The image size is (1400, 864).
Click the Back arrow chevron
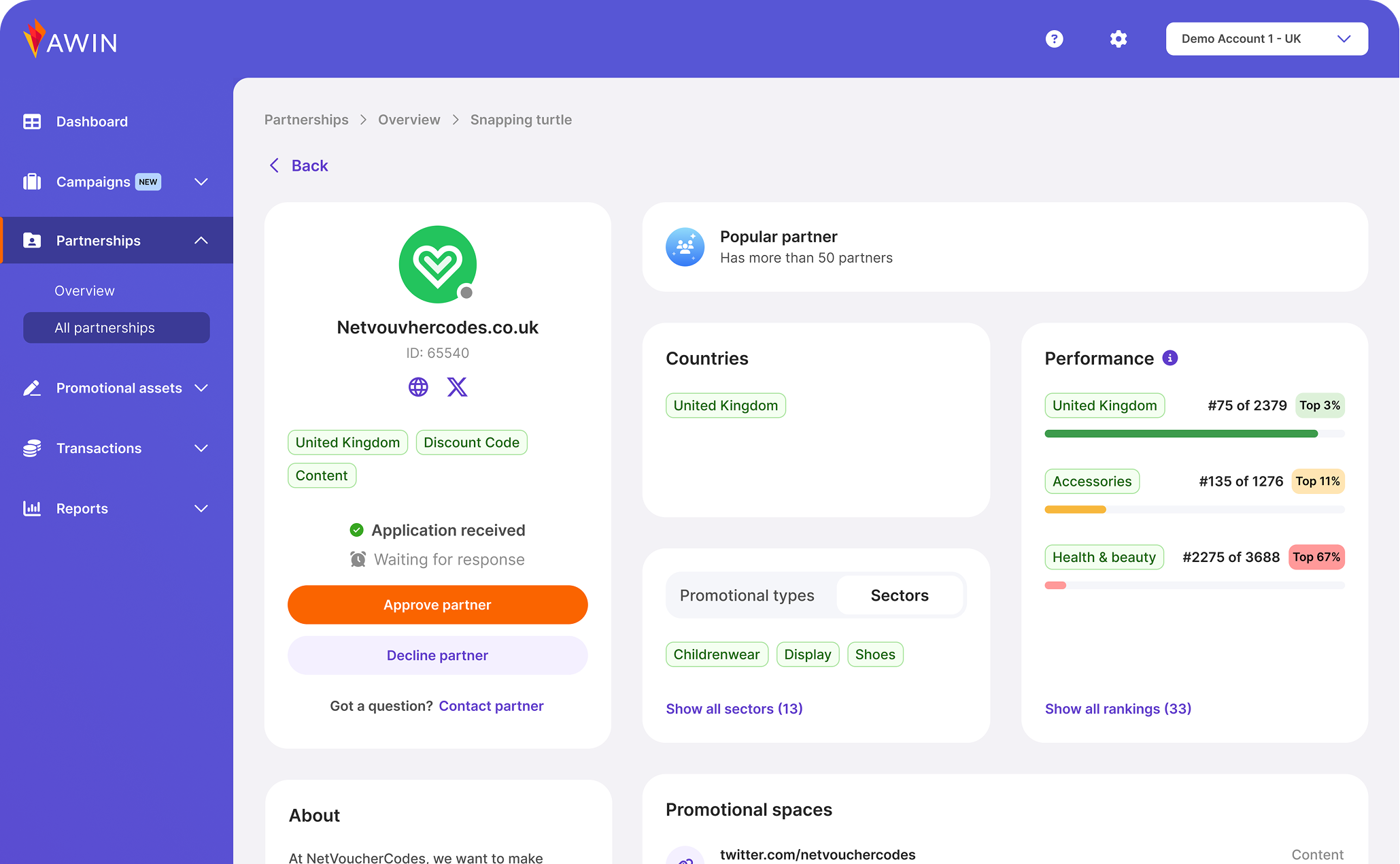274,165
